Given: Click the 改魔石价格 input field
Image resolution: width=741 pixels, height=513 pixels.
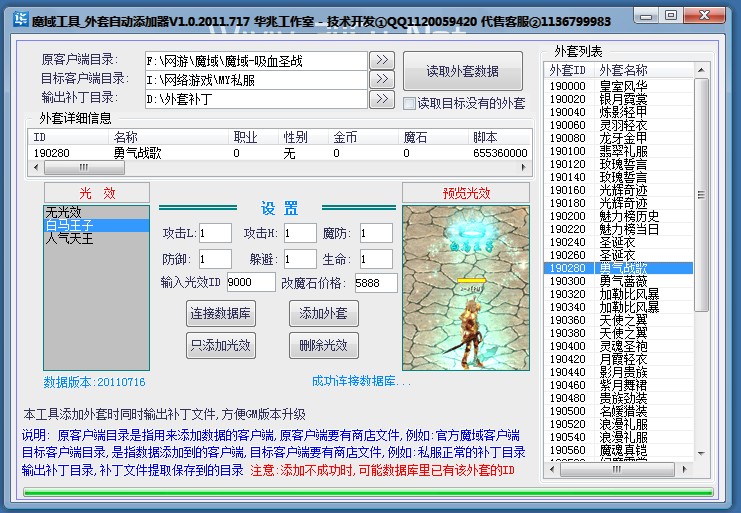Looking at the screenshot, I should [x=375, y=283].
